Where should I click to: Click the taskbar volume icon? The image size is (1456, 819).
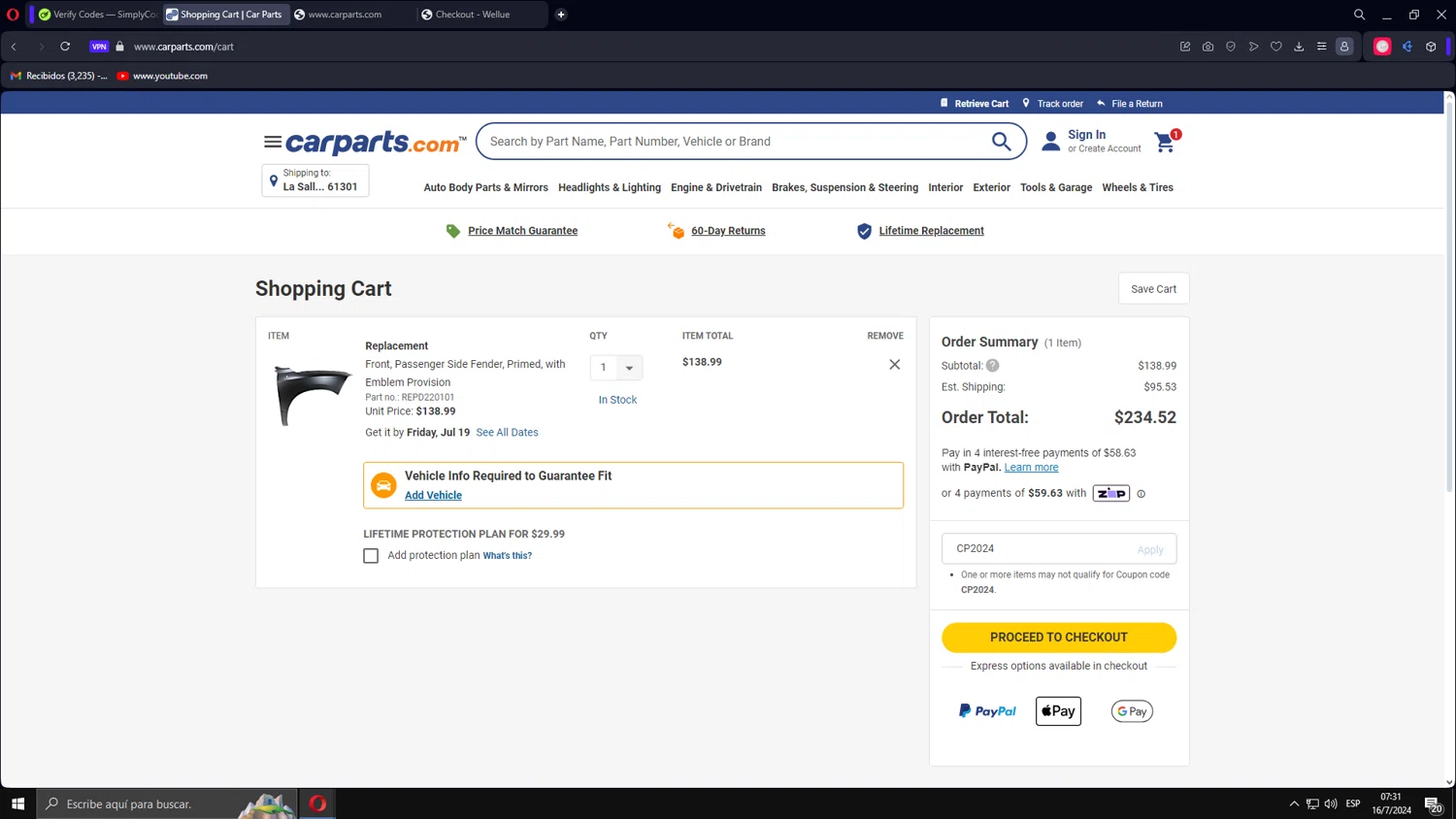(1331, 803)
